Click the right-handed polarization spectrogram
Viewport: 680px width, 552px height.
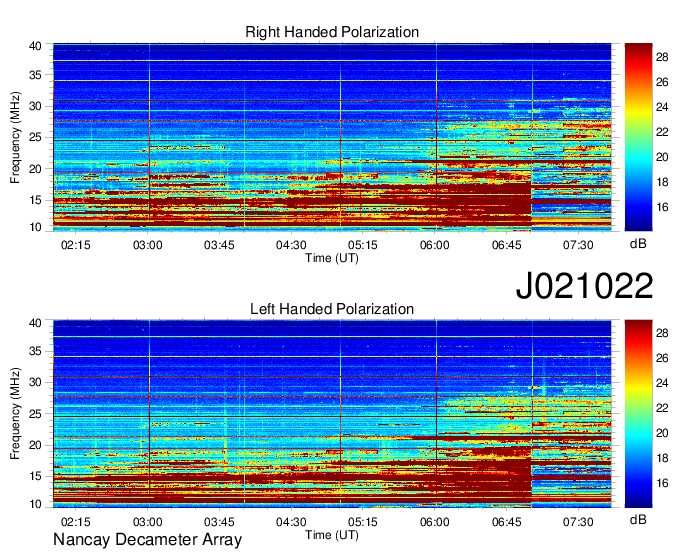click(x=332, y=137)
